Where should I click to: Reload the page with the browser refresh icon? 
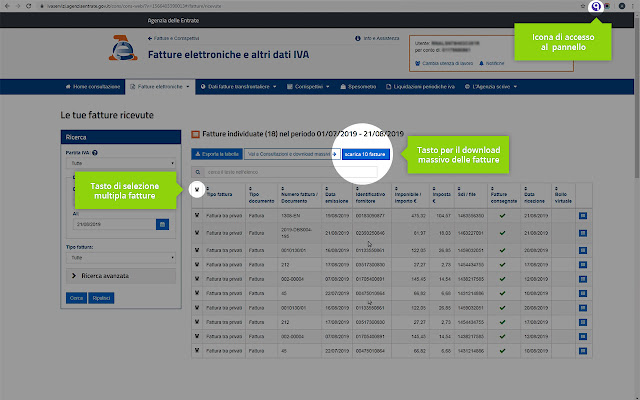(x=29, y=6)
